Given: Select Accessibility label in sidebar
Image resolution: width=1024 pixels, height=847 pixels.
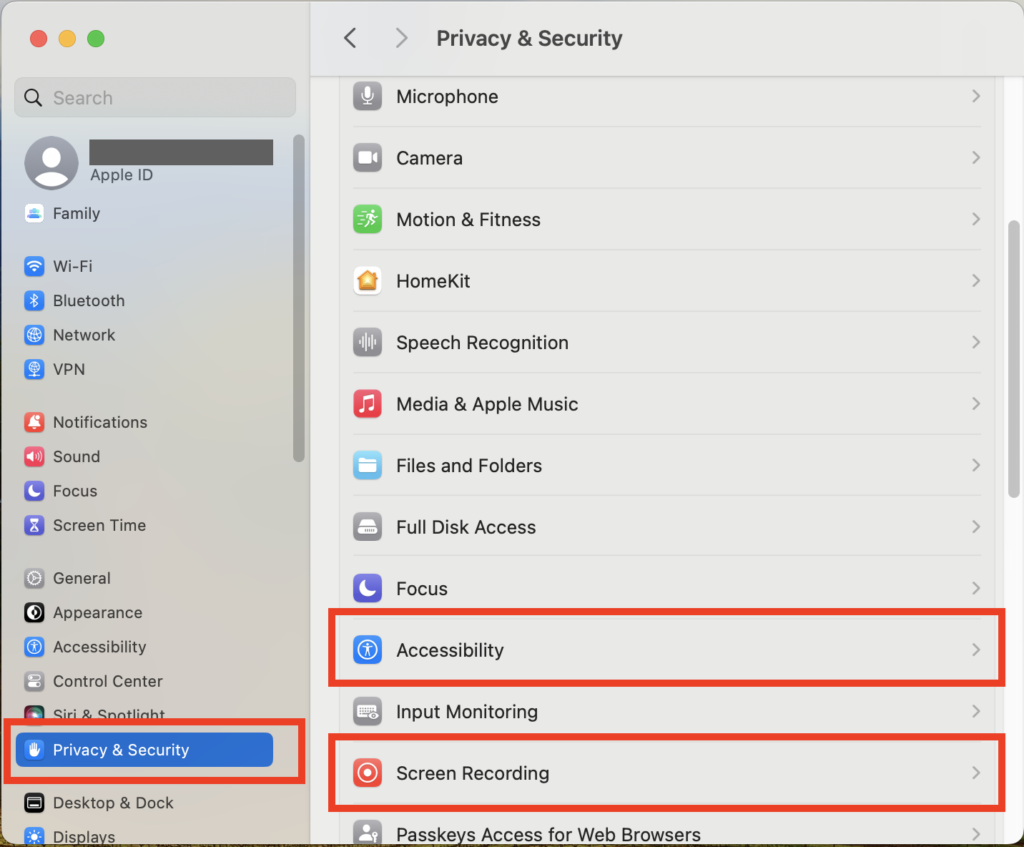Looking at the screenshot, I should (99, 647).
